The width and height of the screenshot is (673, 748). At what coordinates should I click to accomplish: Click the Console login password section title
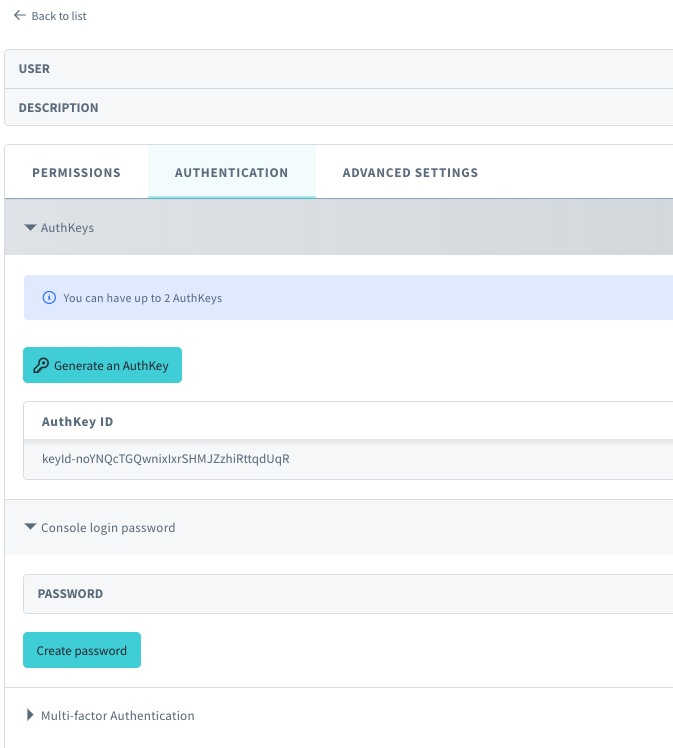(108, 527)
